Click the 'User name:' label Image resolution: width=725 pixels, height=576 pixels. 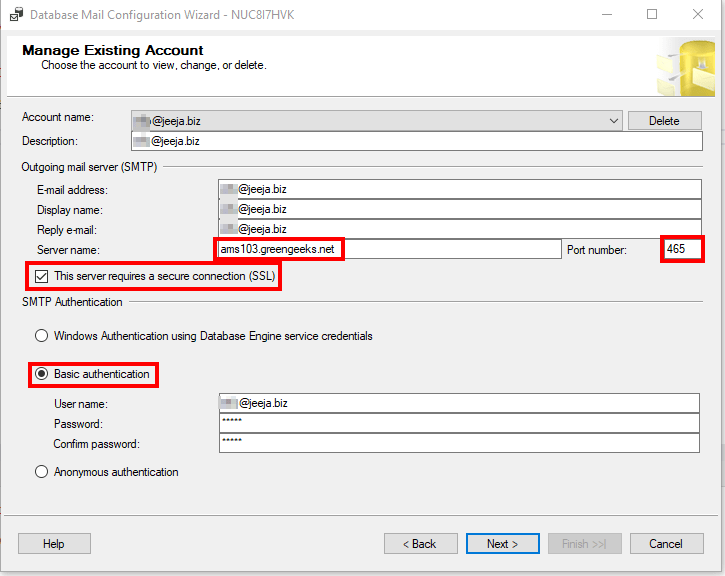81,404
